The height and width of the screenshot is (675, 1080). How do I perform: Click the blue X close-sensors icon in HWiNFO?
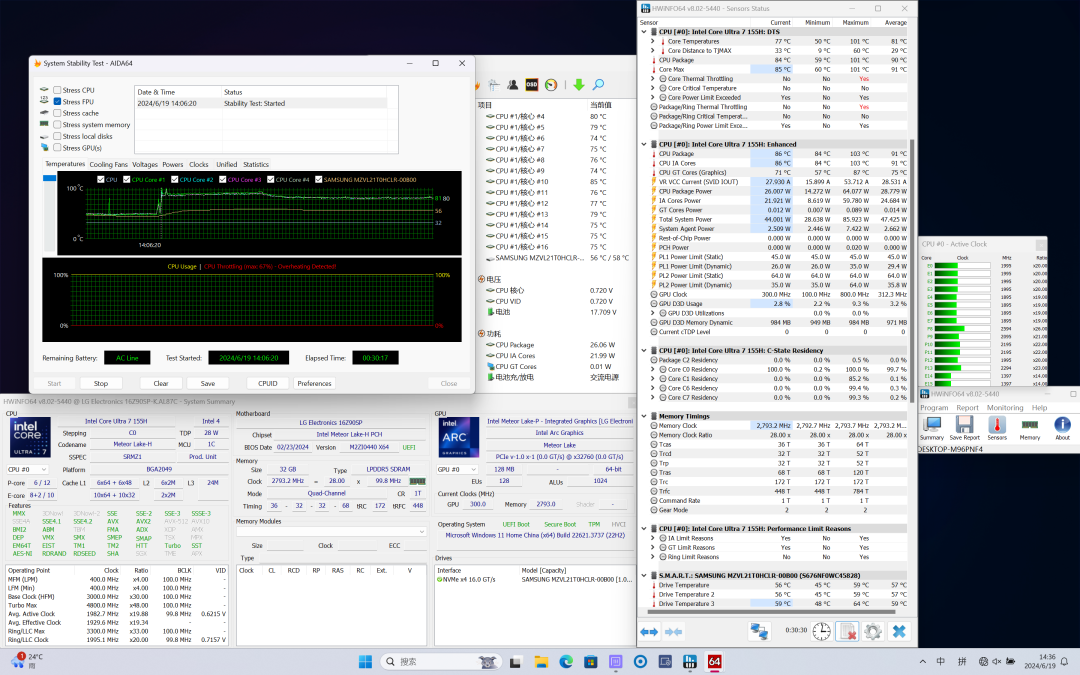(899, 632)
